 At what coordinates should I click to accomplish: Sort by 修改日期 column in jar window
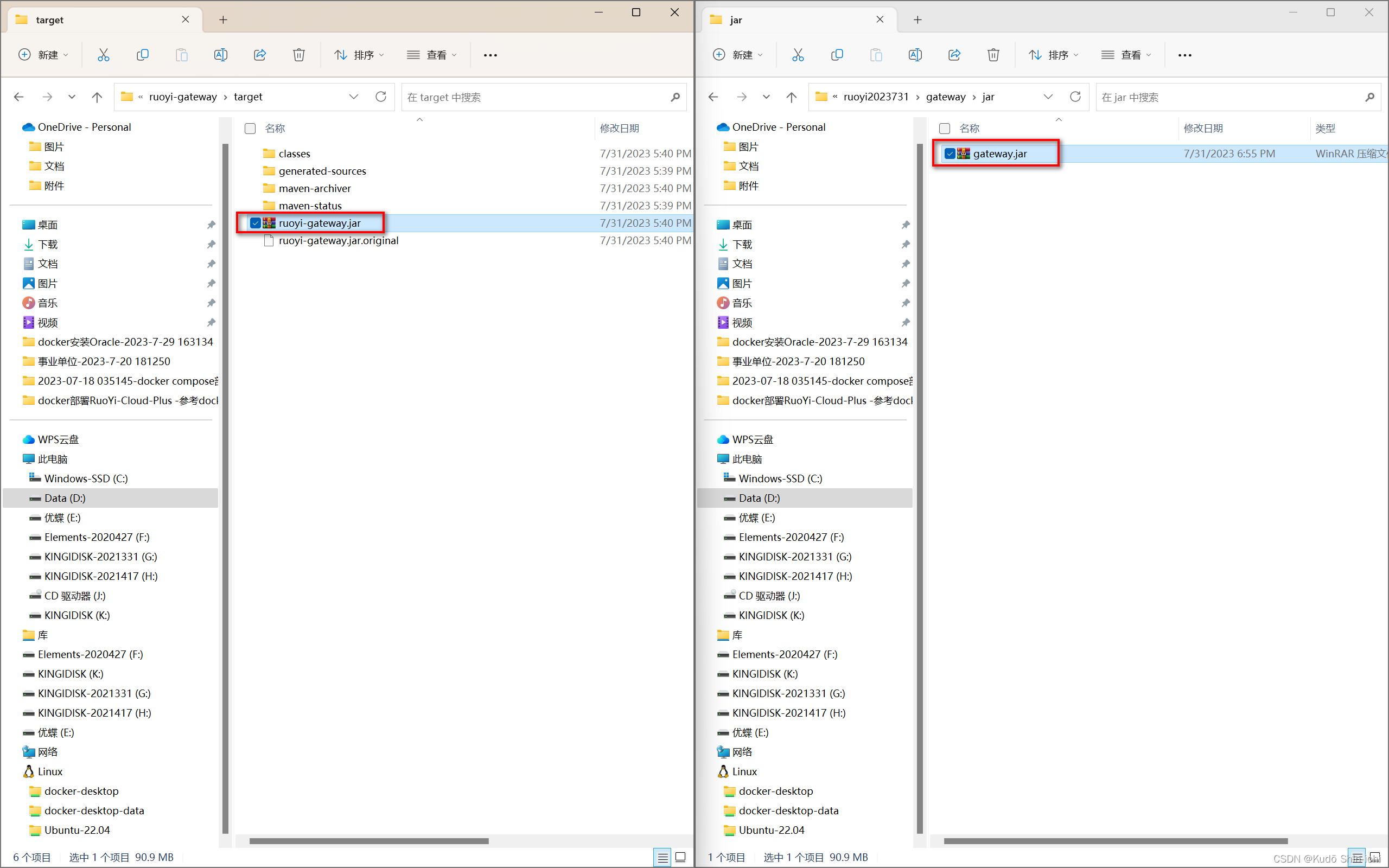(x=1203, y=129)
